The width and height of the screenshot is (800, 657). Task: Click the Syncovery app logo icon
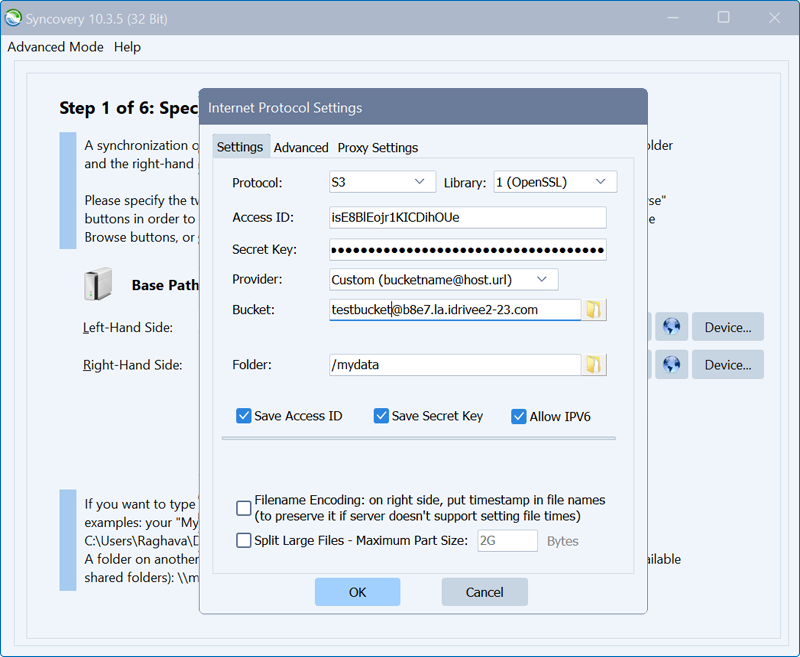click(13, 18)
